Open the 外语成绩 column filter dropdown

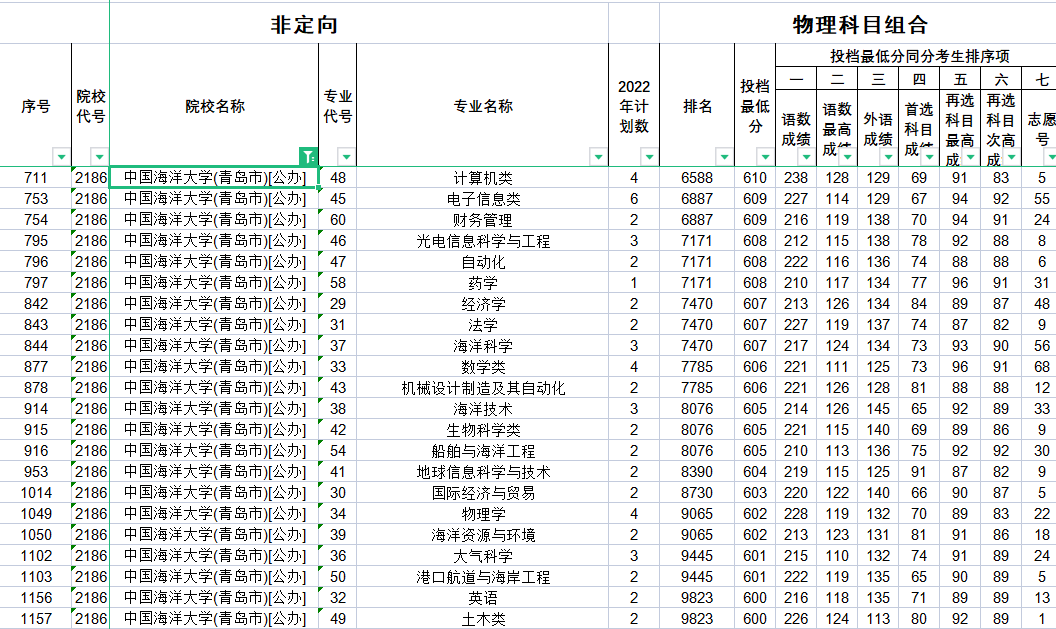point(888,157)
